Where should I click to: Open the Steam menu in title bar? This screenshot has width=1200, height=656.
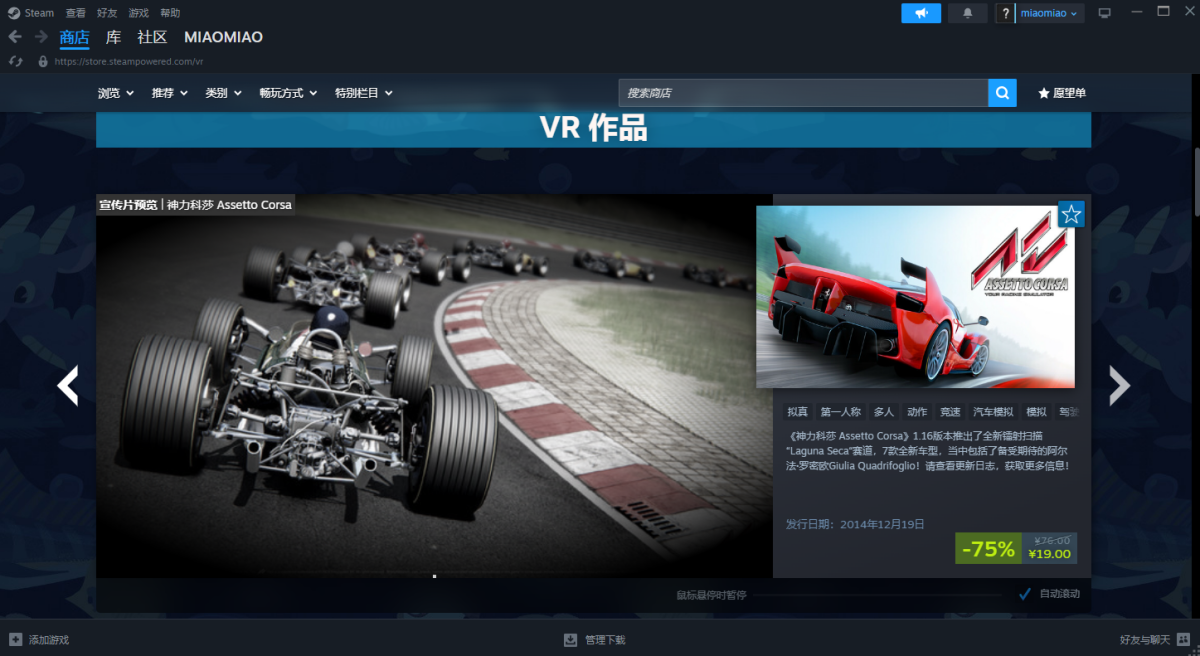40,13
